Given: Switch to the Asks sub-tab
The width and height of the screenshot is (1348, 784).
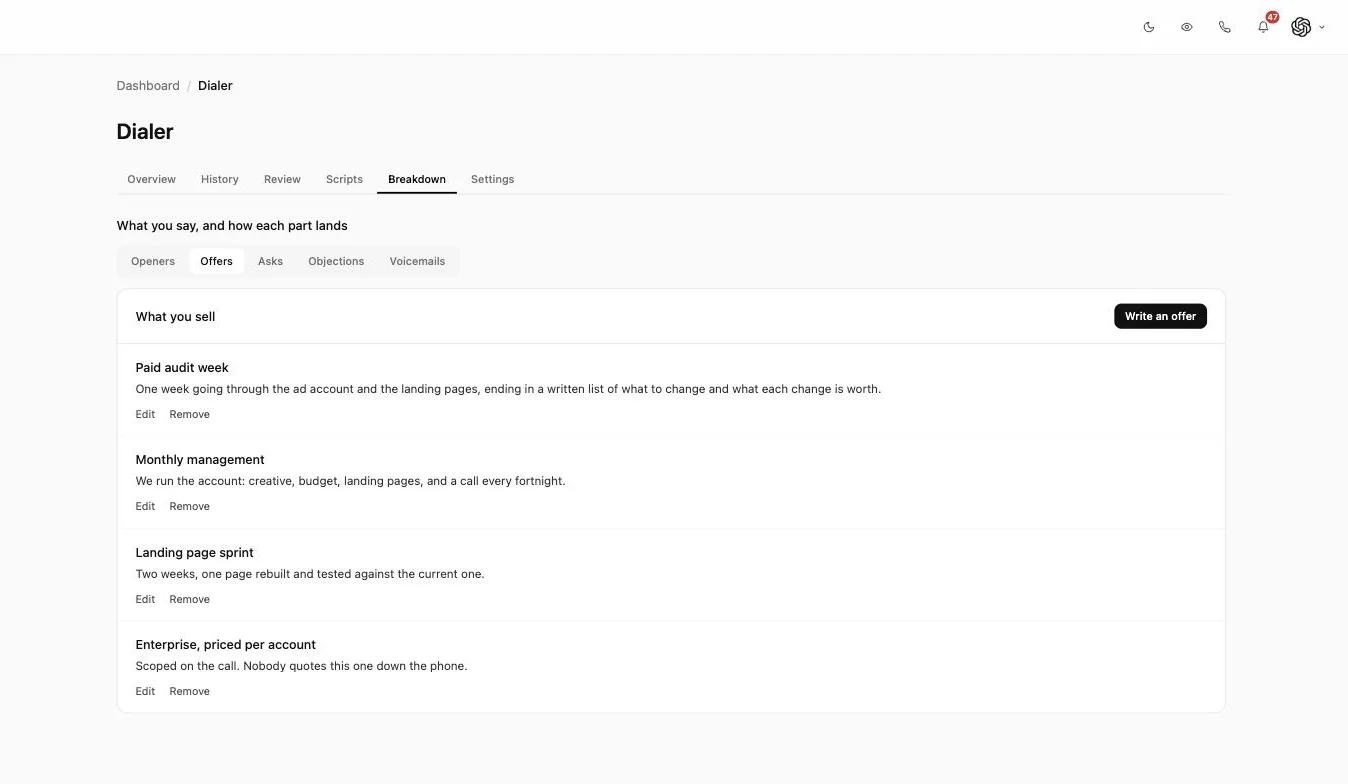Looking at the screenshot, I should click(270, 261).
